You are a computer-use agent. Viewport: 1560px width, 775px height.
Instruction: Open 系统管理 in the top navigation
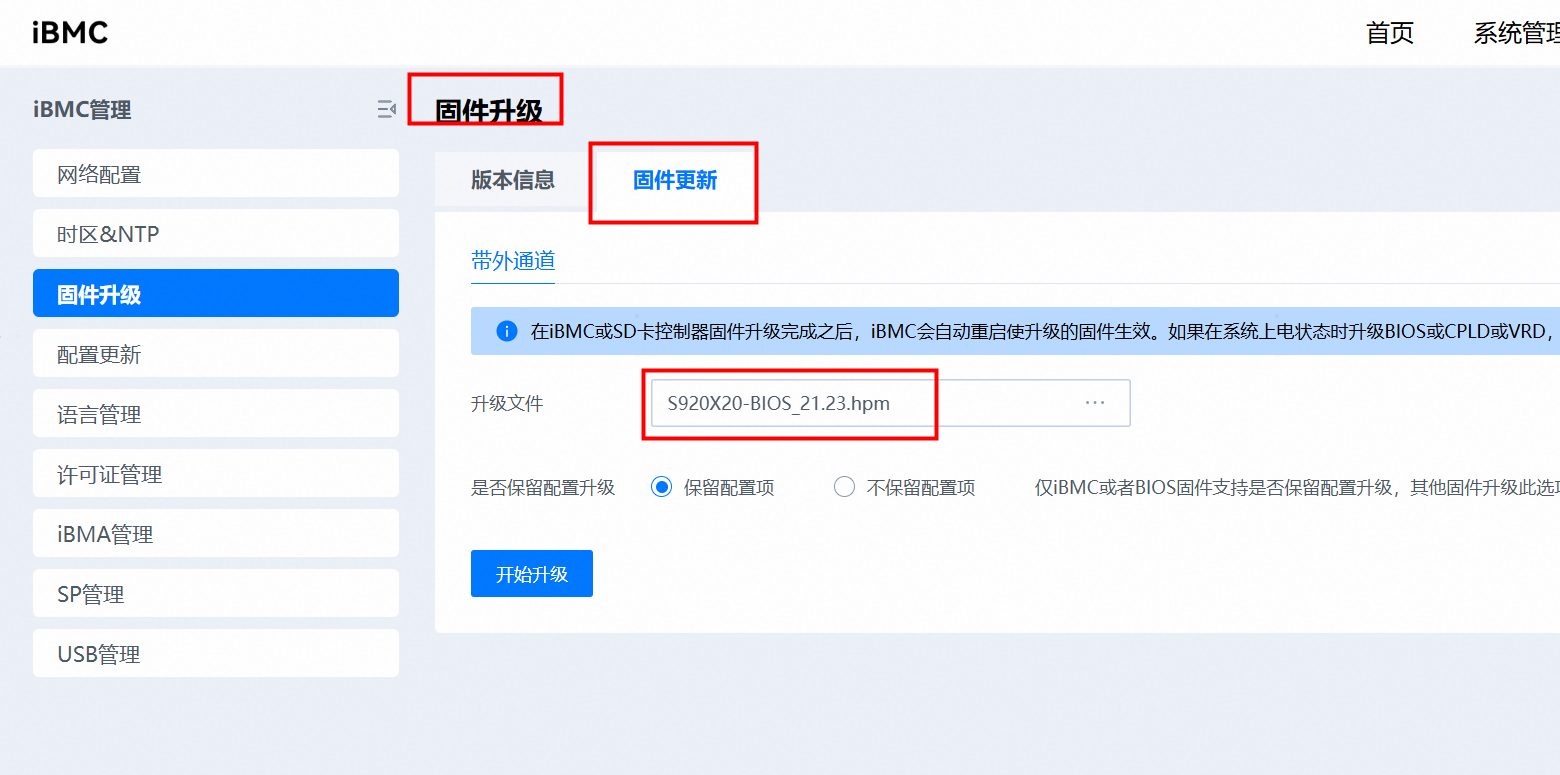1516,33
